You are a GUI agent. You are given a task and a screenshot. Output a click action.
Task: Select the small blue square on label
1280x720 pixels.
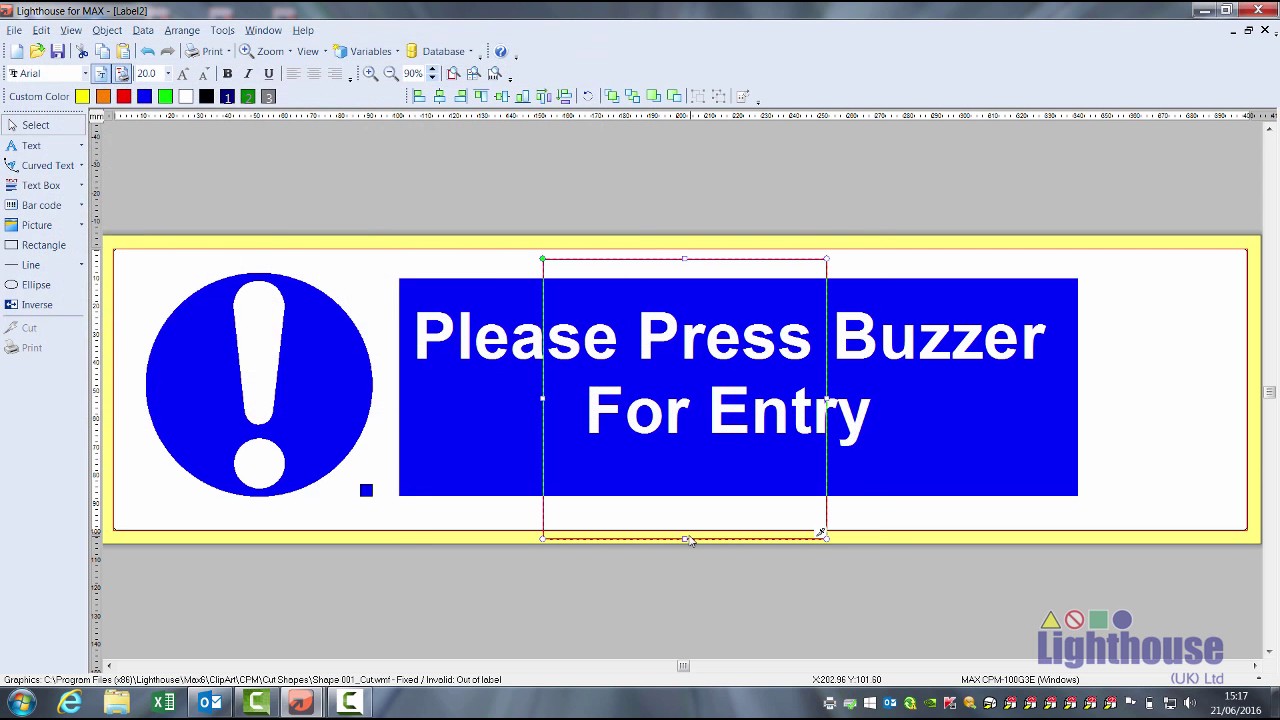366,490
